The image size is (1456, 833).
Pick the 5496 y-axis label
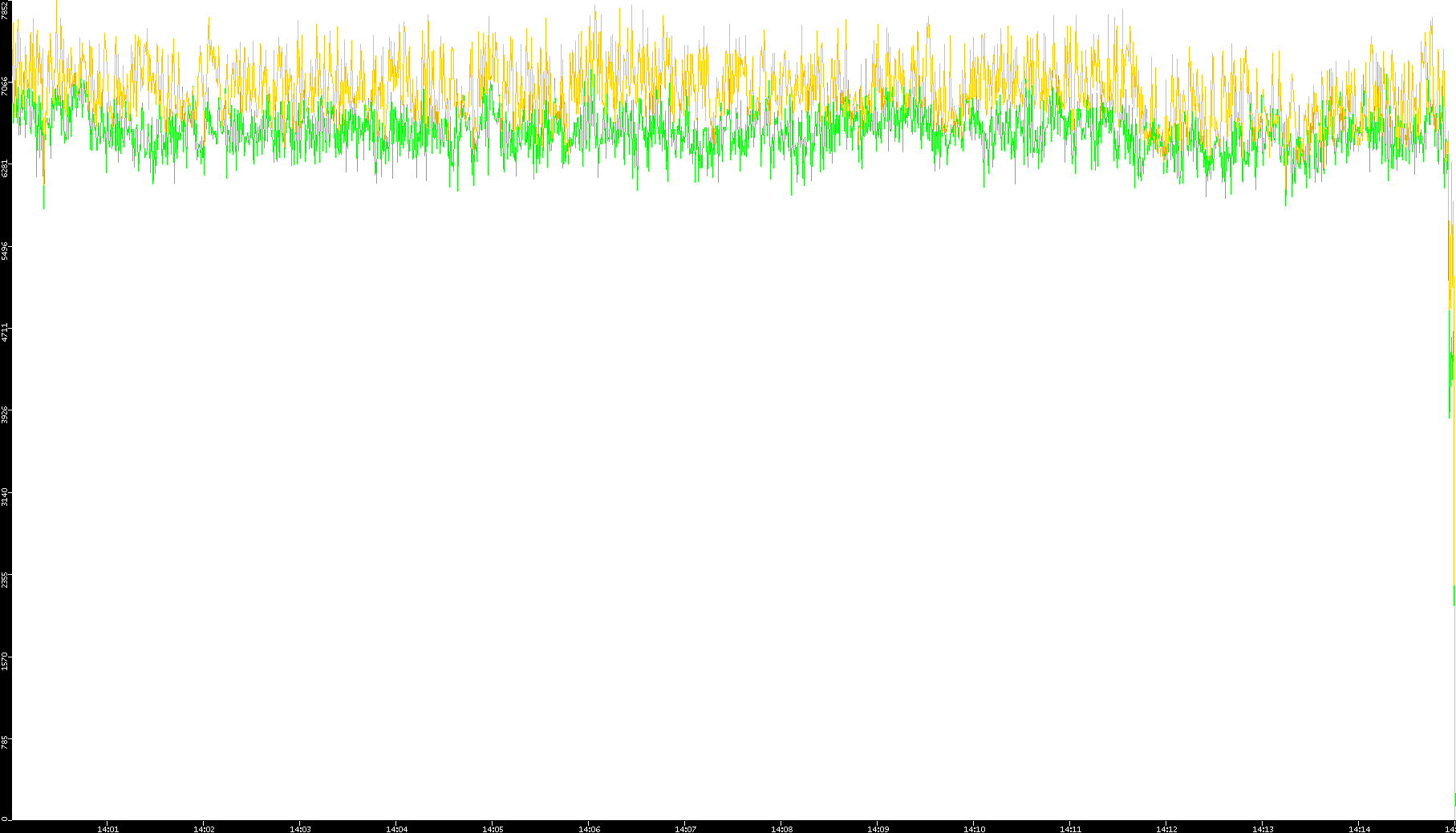(x=5, y=250)
